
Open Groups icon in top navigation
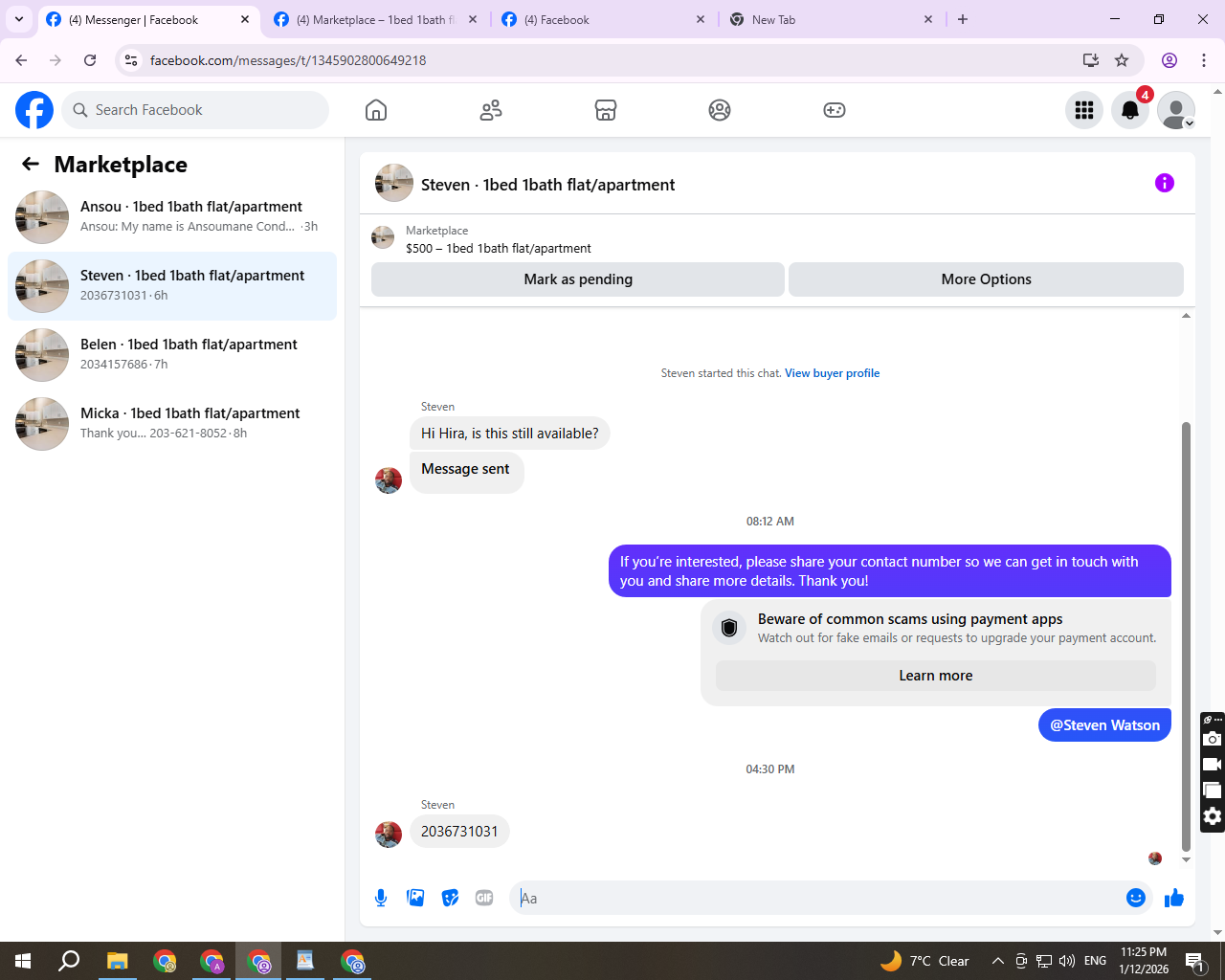point(720,110)
